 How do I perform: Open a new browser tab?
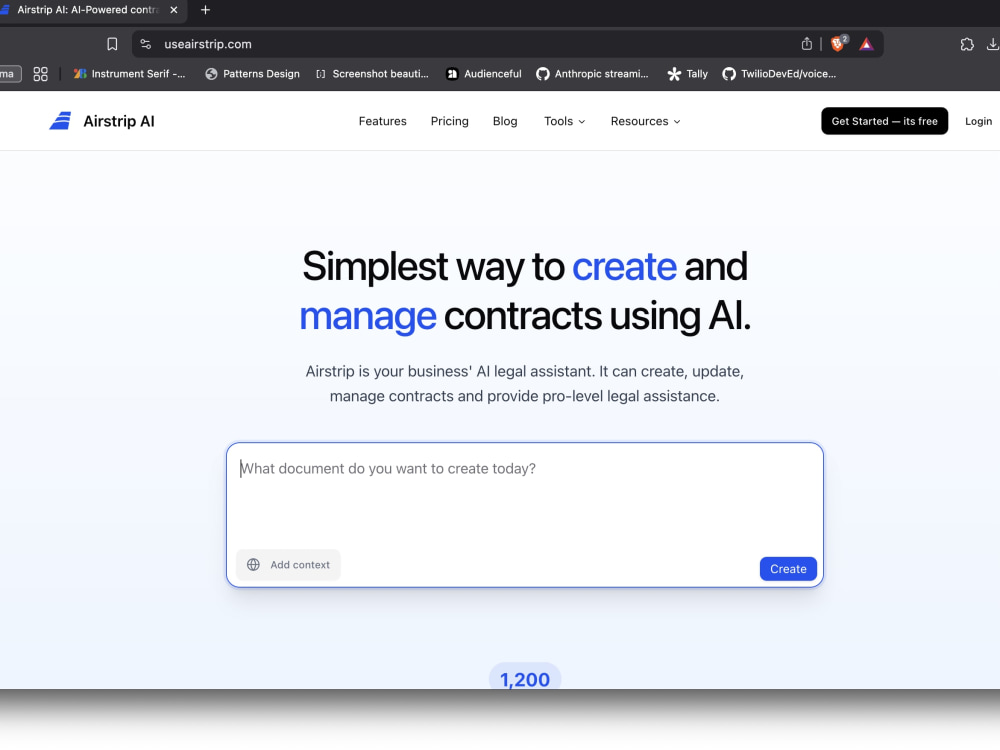[x=205, y=10]
